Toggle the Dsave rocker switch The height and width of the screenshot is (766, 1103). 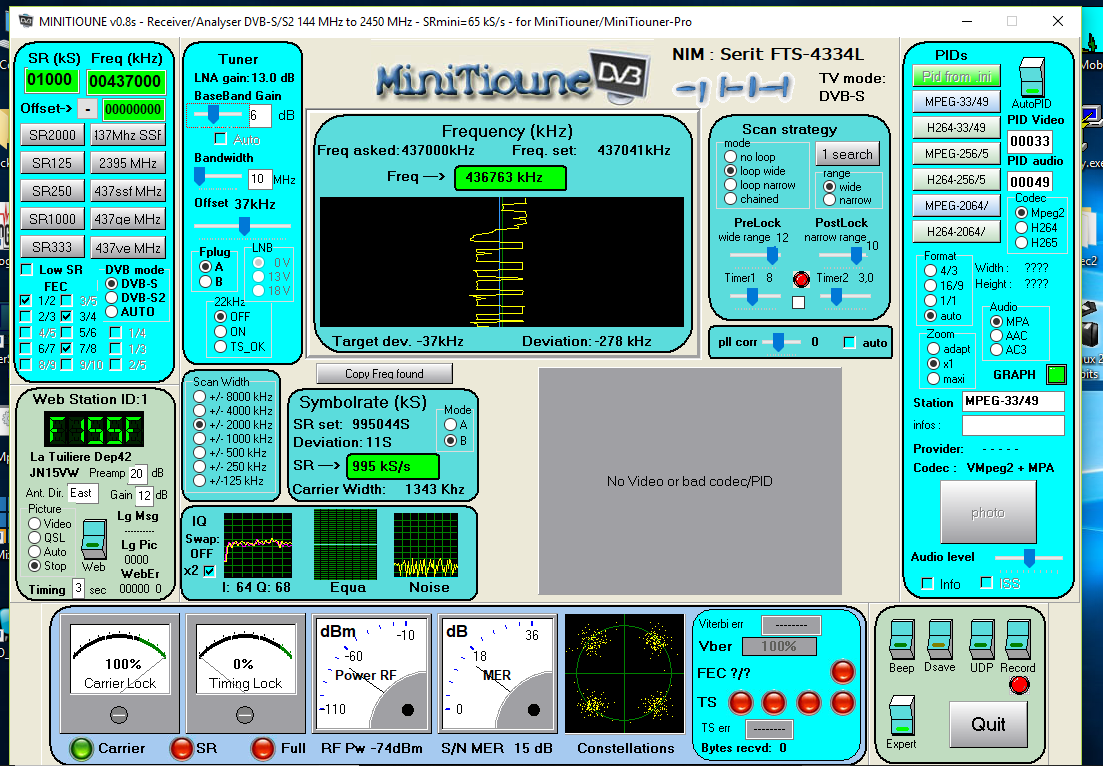[939, 638]
